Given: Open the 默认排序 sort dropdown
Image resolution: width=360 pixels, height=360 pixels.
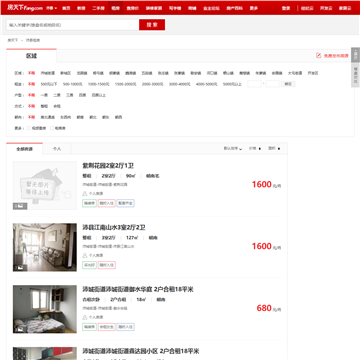Looking at the screenshot, I should tap(233, 149).
